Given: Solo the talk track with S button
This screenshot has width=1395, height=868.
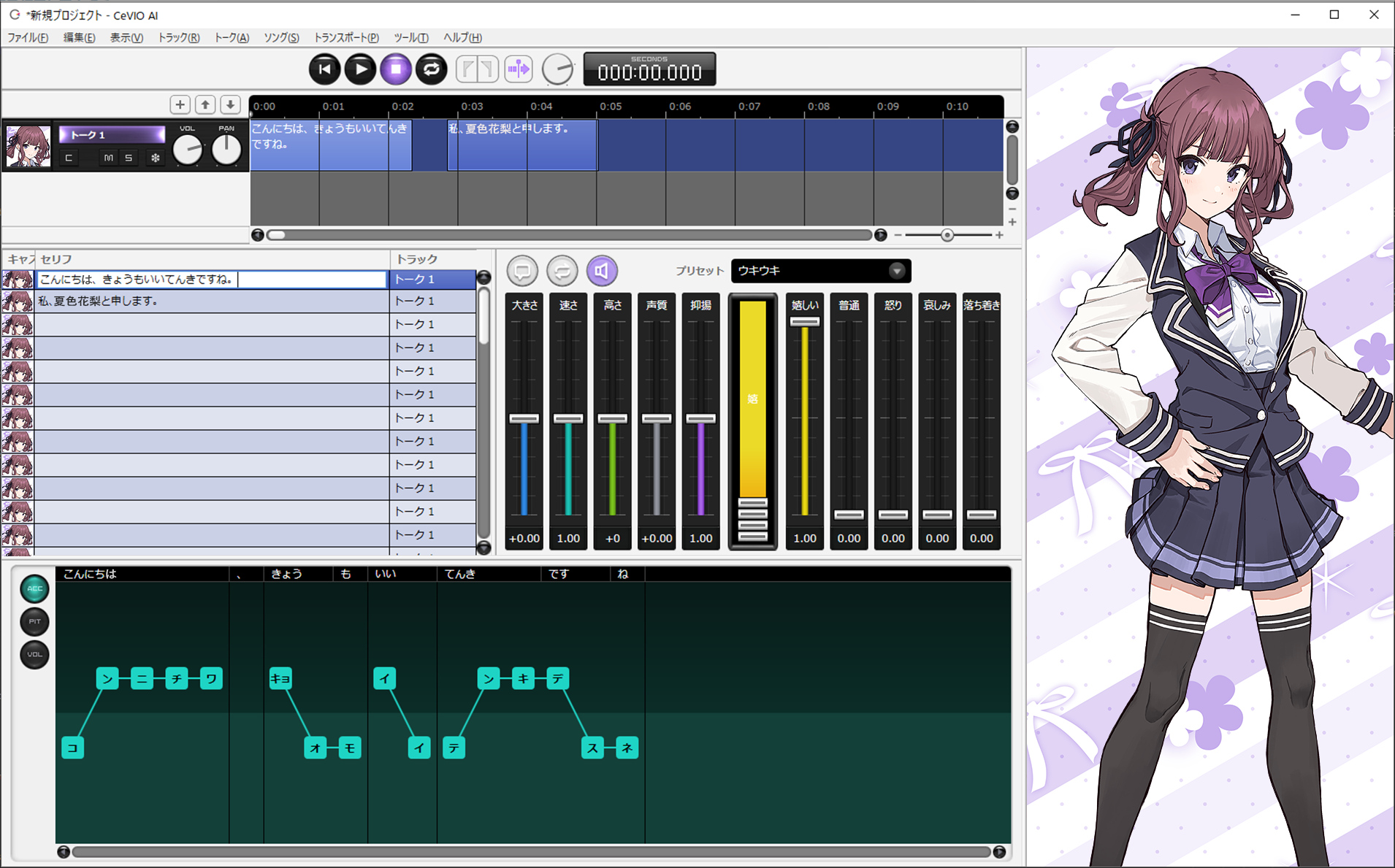Looking at the screenshot, I should tap(129, 158).
